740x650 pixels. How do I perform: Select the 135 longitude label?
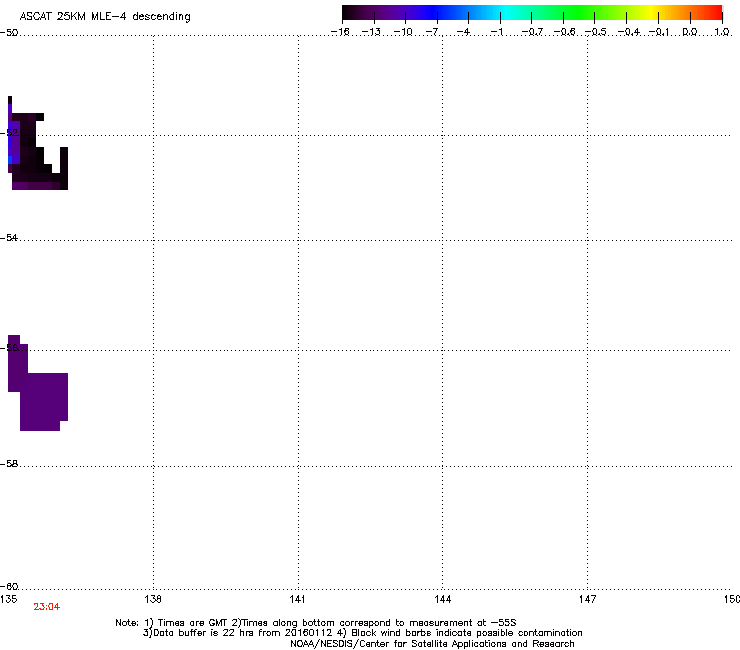[x=9, y=599]
